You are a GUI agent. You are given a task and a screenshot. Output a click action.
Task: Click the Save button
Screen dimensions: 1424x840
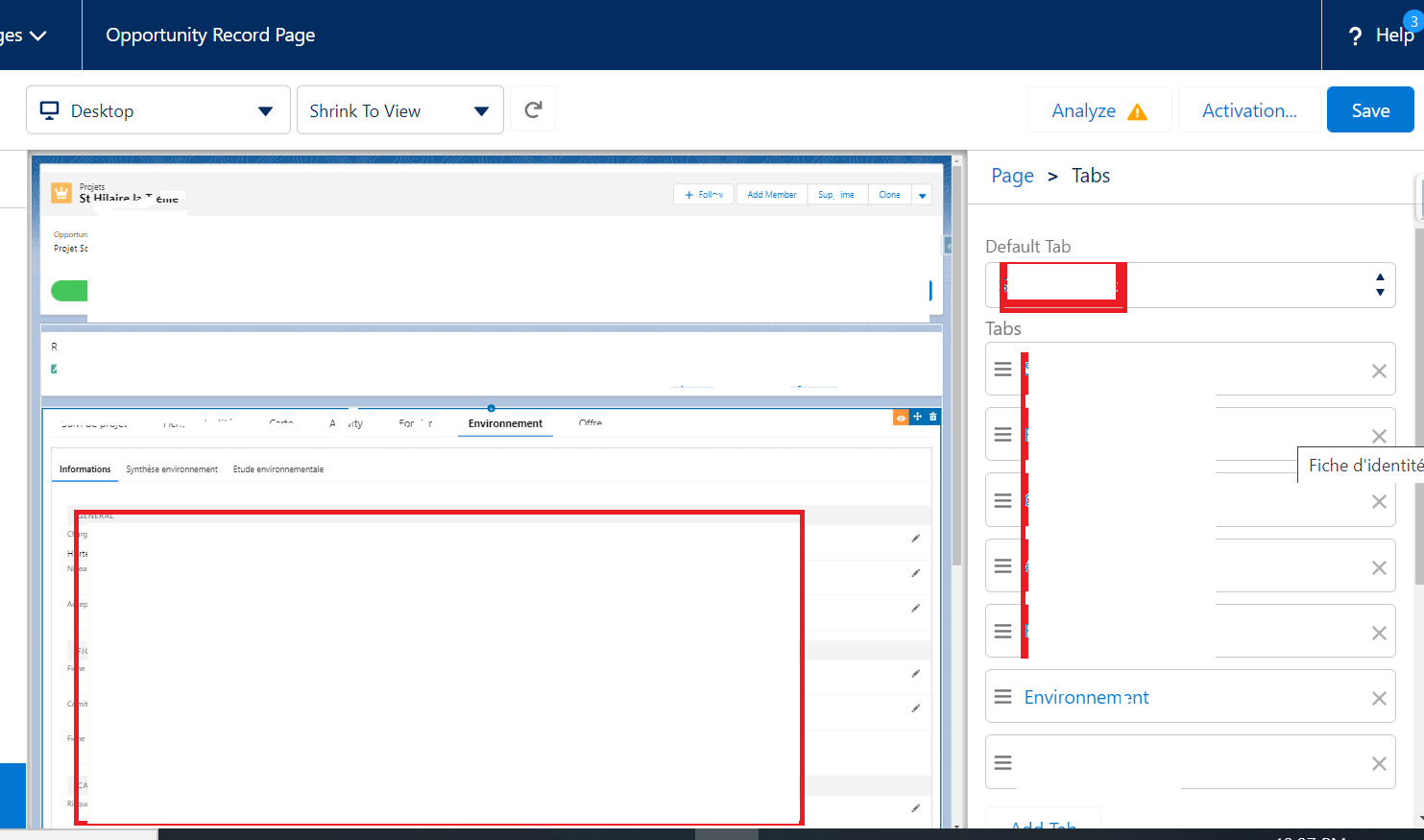1370,109
